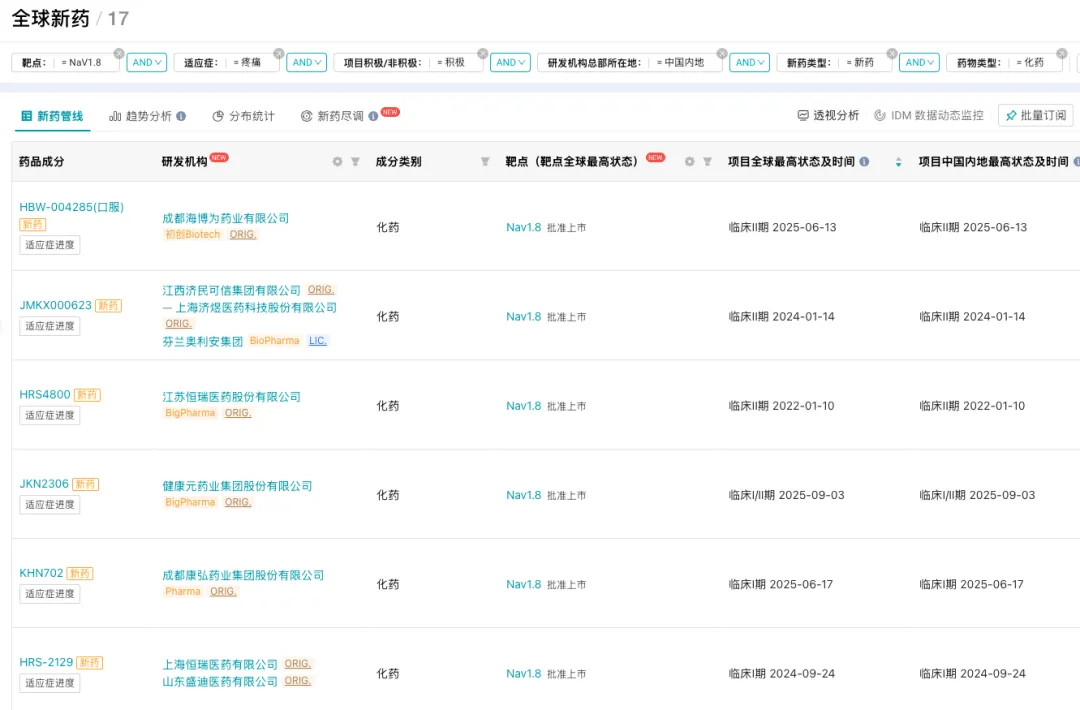Open the 新药尽调 tab
1080x710 pixels.
(340, 116)
